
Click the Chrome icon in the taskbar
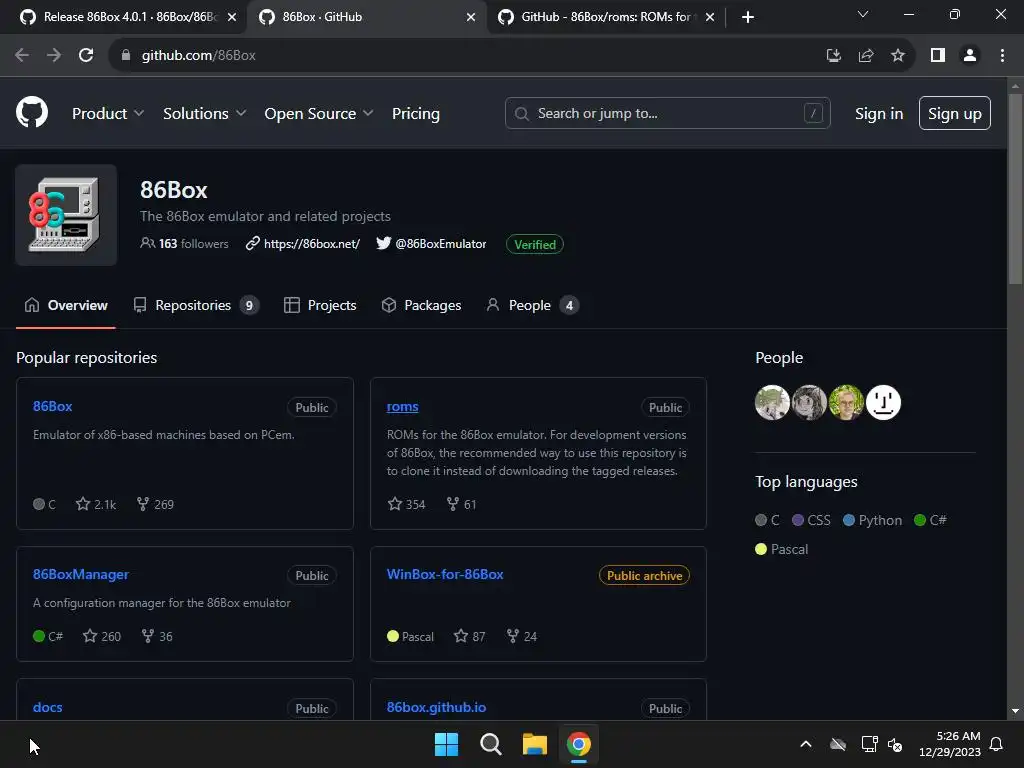click(x=579, y=744)
